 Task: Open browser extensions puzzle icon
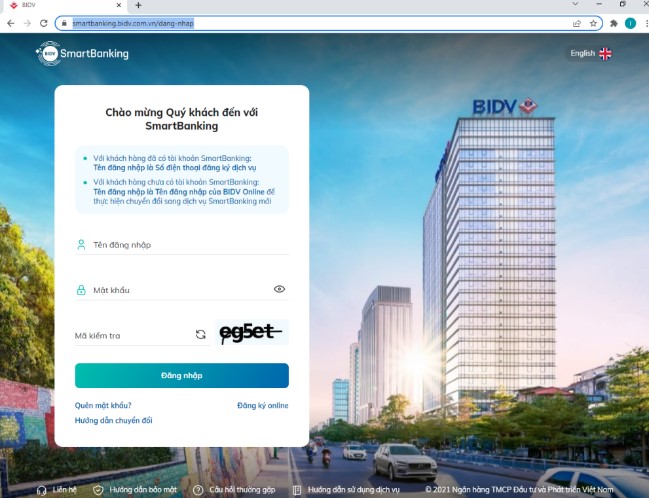coord(614,23)
